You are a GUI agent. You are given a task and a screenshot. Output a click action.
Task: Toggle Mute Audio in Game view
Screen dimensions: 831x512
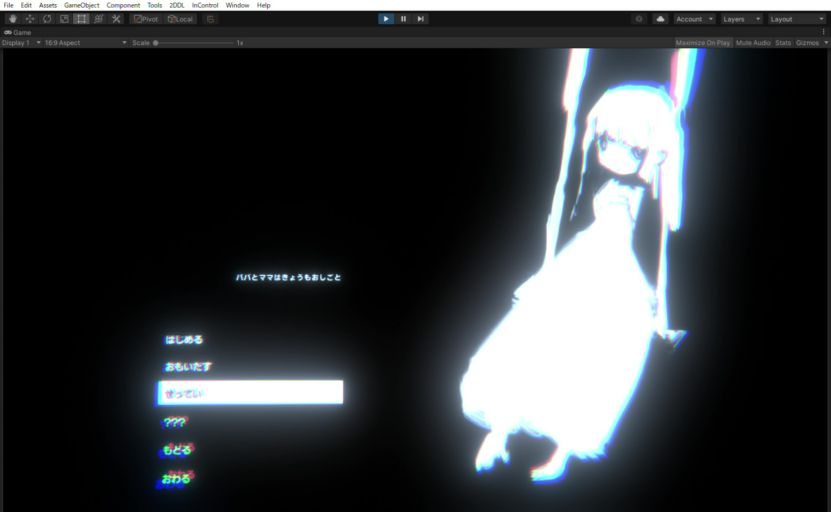pyautogui.click(x=753, y=43)
